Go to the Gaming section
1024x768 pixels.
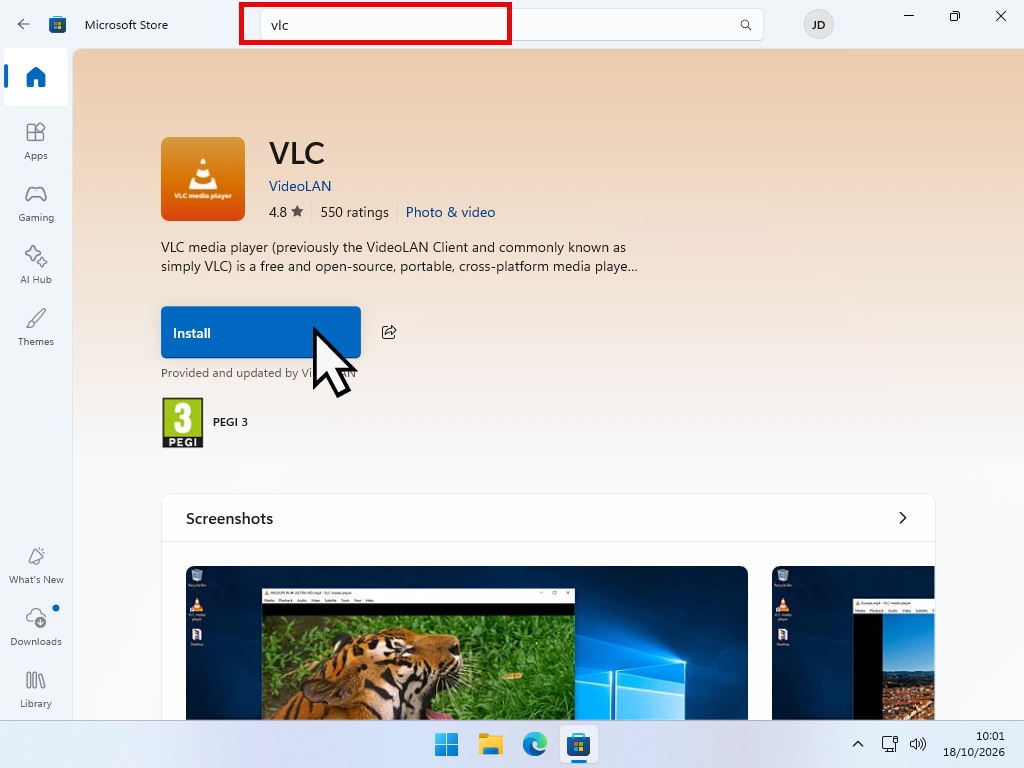tap(36, 203)
